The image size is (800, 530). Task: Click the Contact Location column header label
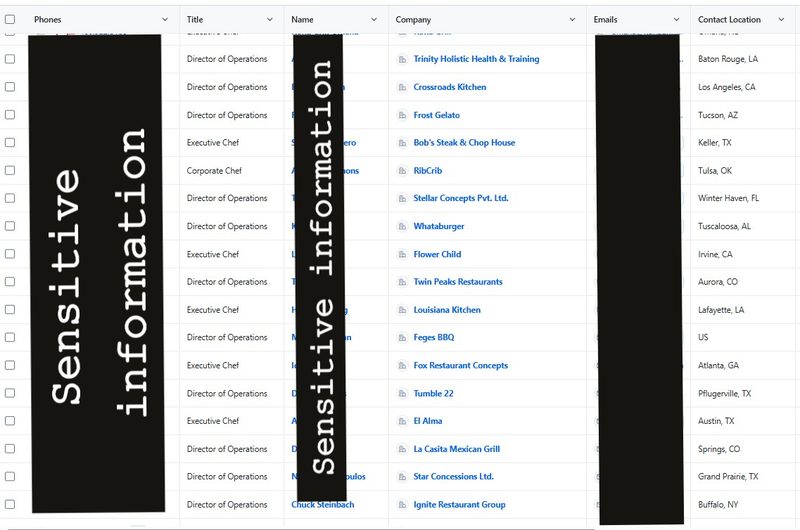[729, 19]
